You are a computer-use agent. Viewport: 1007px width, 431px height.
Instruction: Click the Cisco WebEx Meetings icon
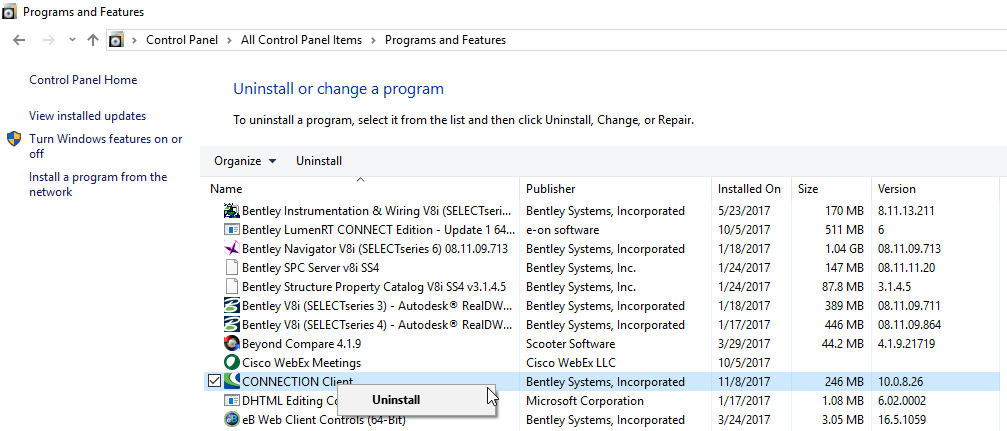pos(231,362)
